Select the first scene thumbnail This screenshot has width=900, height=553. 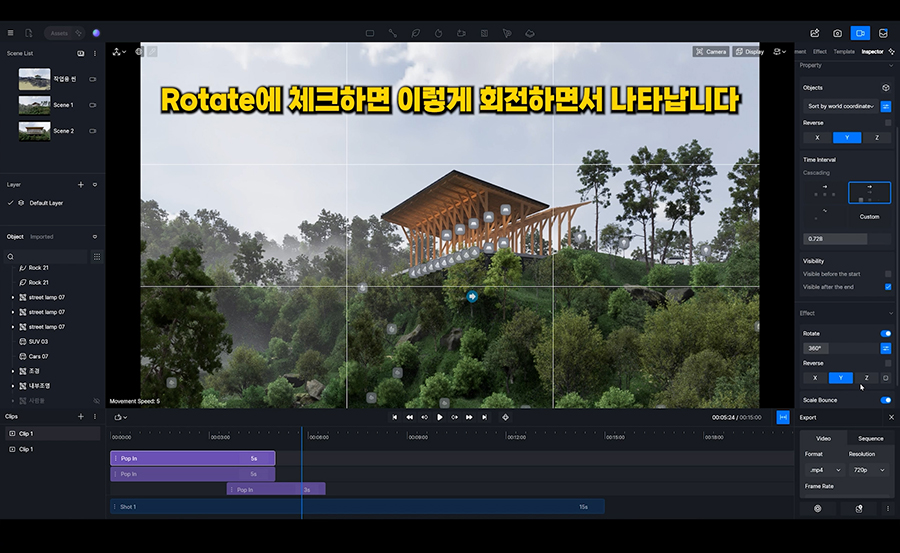pyautogui.click(x=34, y=79)
